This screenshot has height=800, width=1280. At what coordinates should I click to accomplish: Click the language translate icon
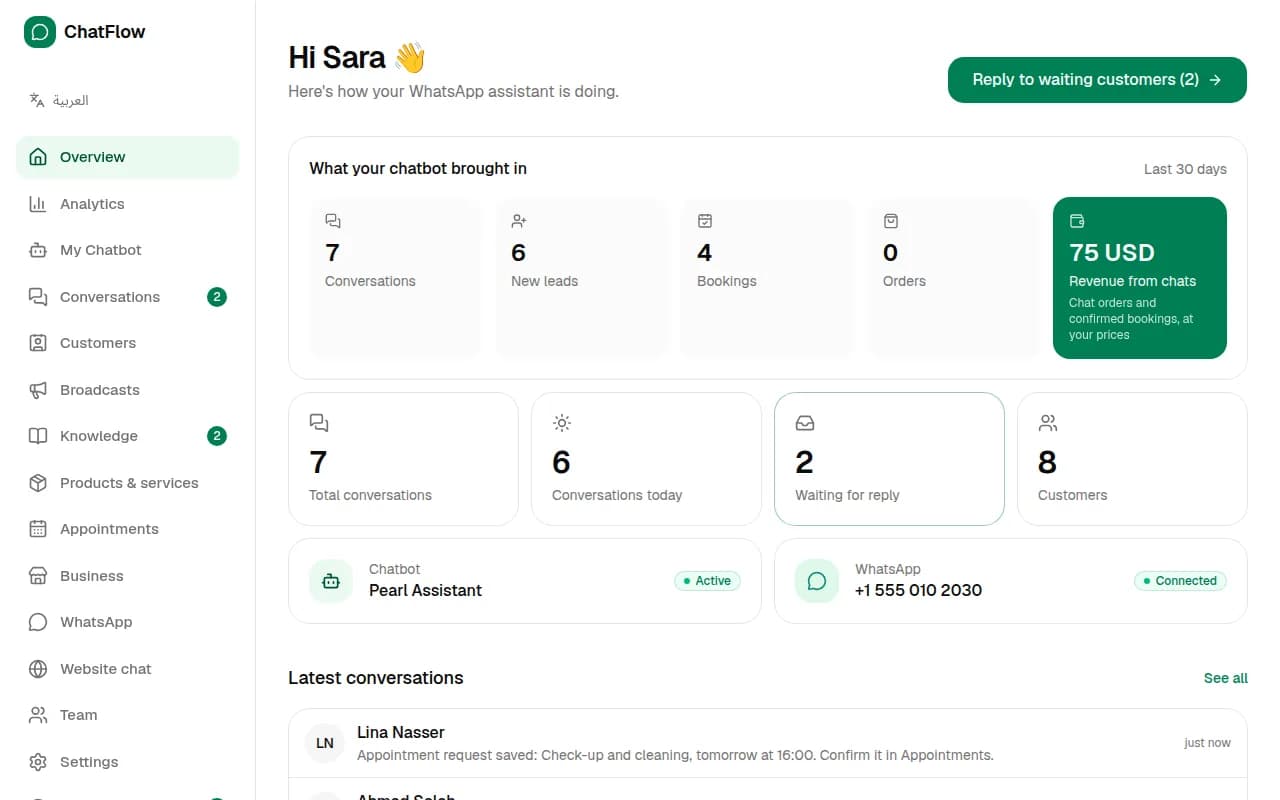tap(37, 100)
